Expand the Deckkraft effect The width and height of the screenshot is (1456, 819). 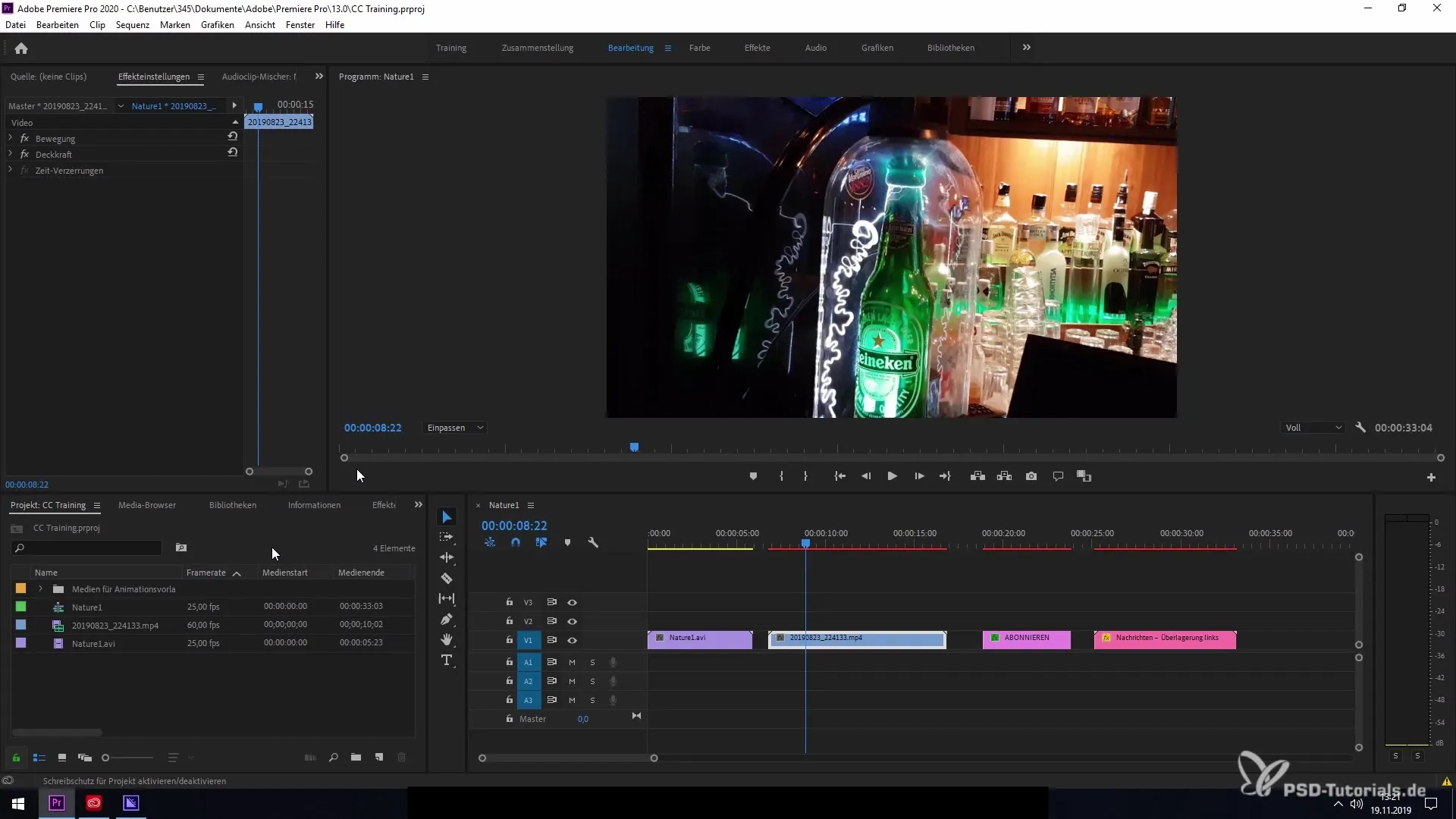pyautogui.click(x=10, y=154)
